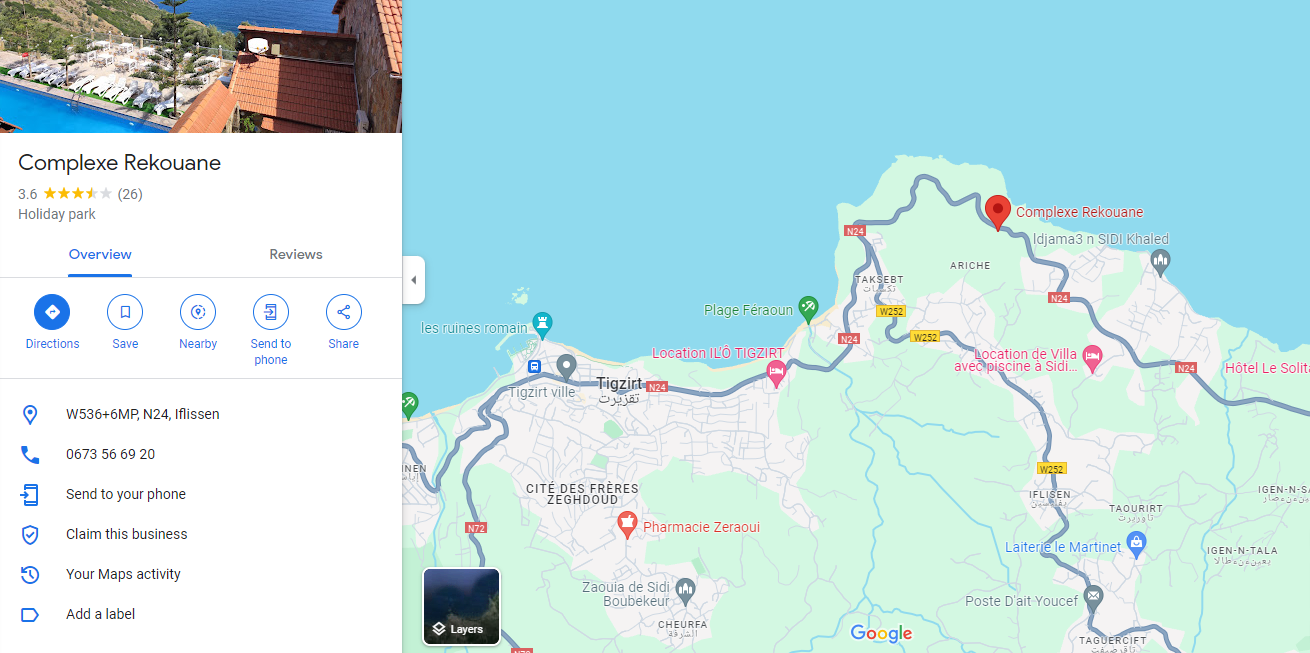Click the Directions icon button
The image size is (1310, 653).
[52, 312]
